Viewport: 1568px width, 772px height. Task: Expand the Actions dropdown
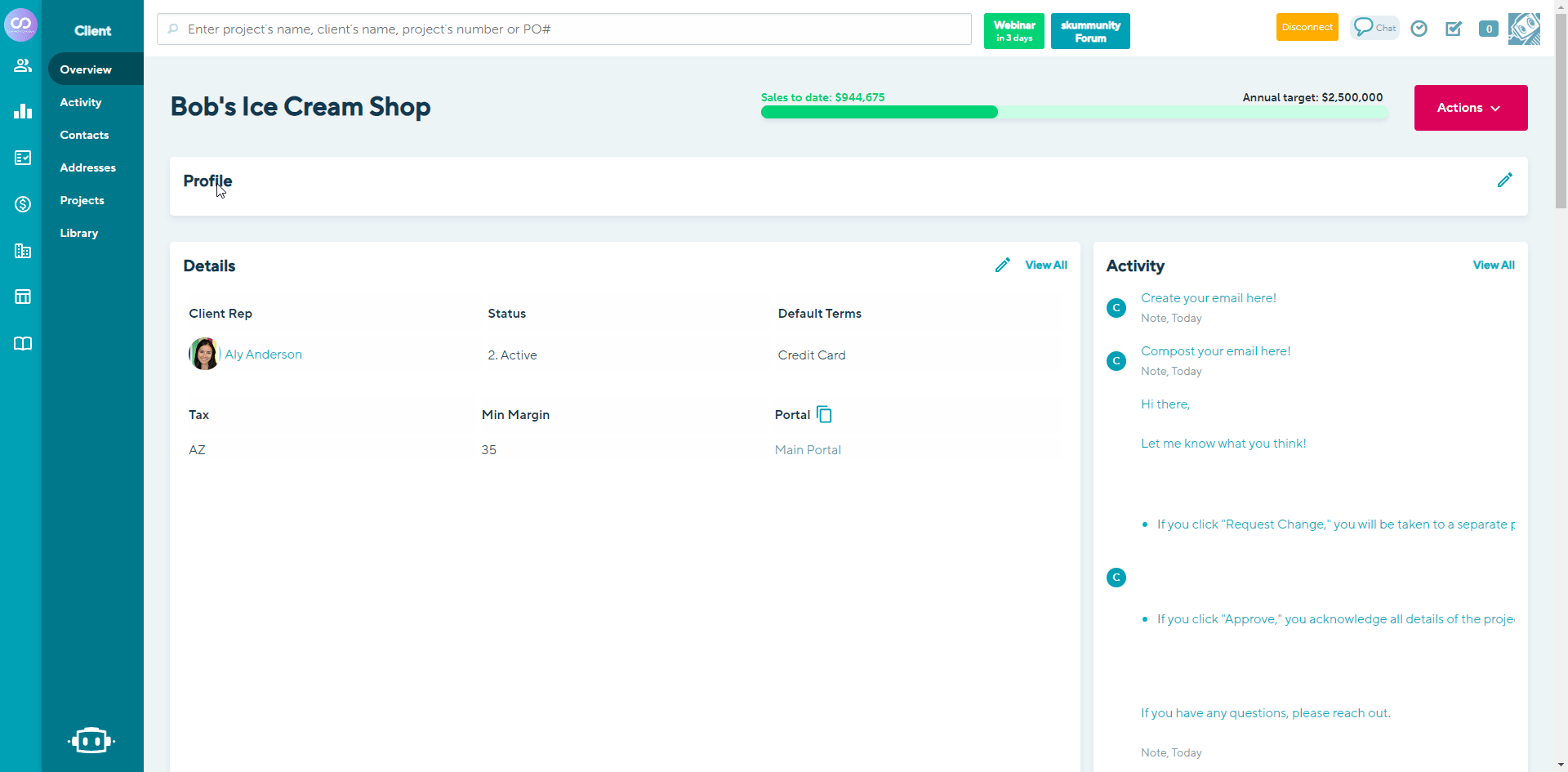click(1469, 107)
